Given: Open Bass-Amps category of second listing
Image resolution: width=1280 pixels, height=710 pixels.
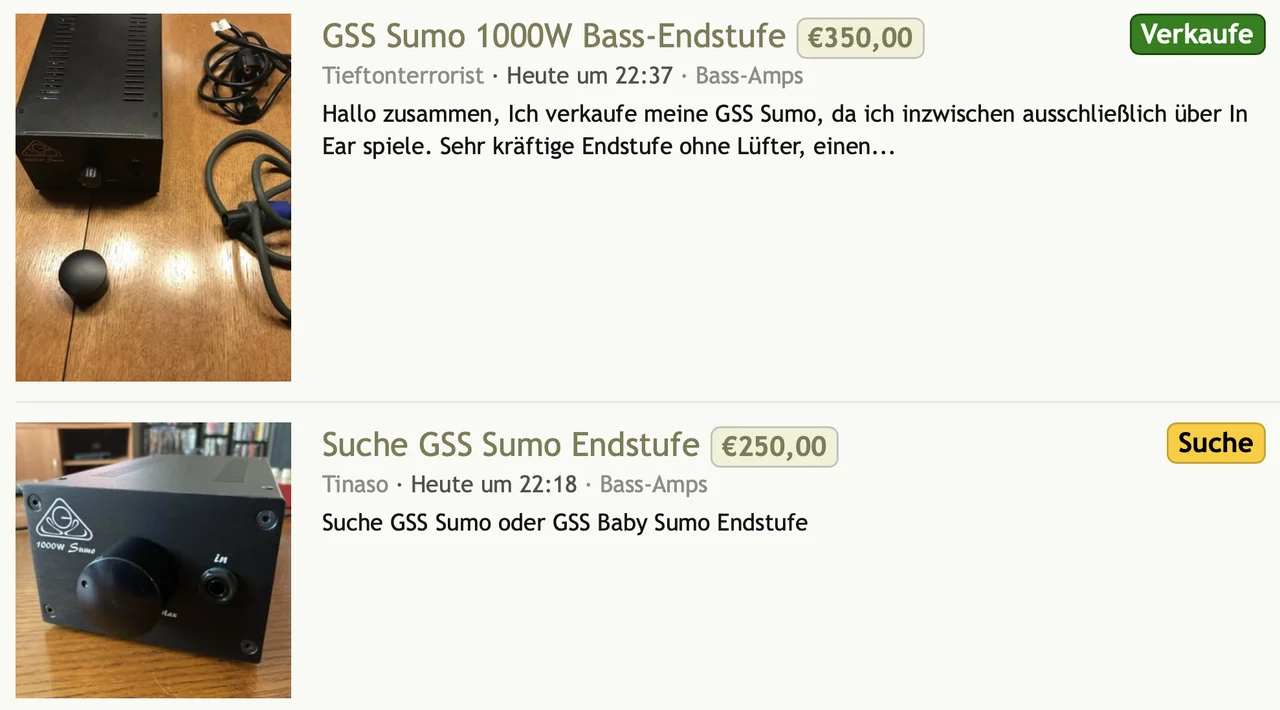Looking at the screenshot, I should pyautogui.click(x=653, y=485).
